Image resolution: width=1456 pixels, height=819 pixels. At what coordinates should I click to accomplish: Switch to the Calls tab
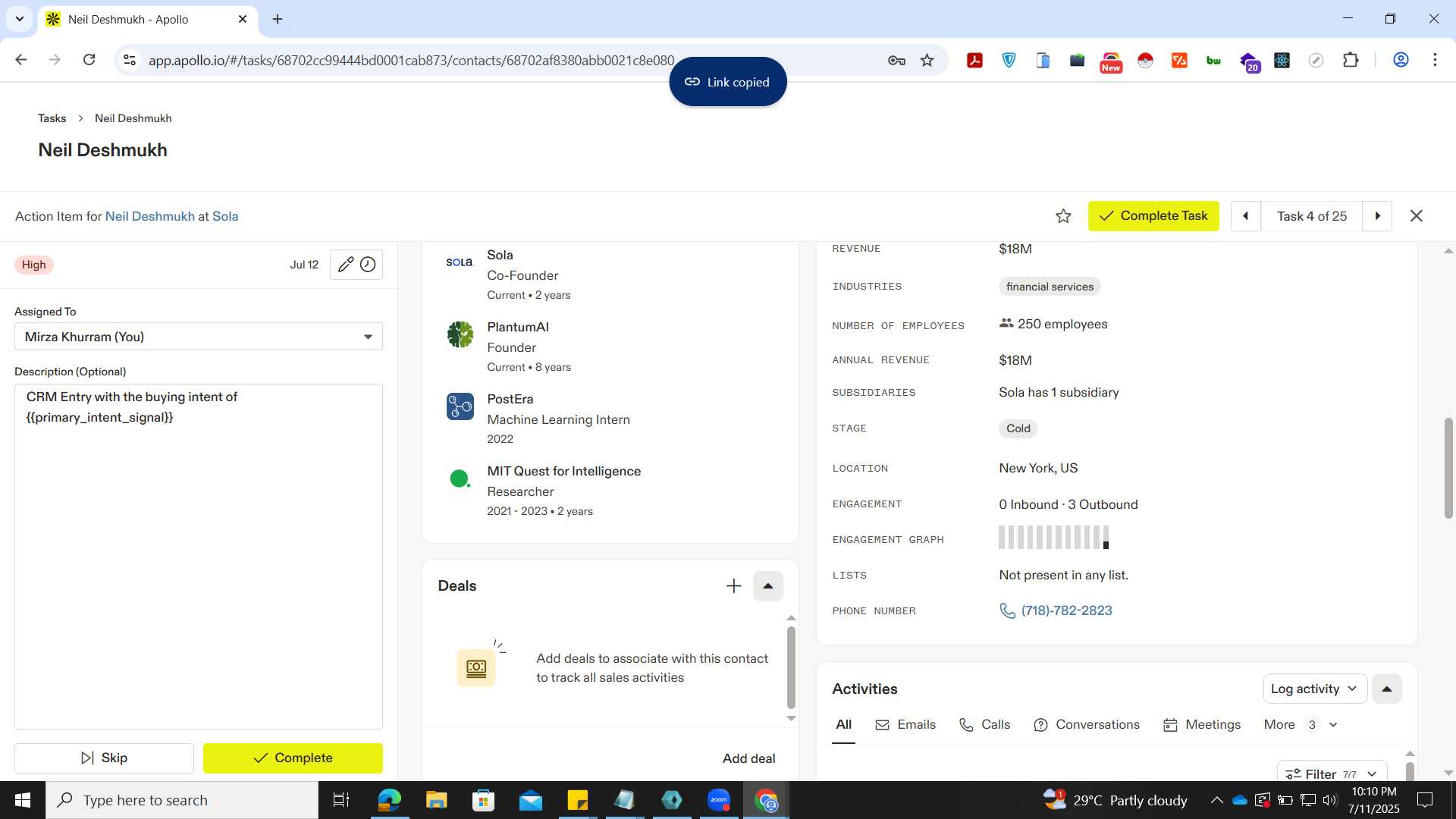click(984, 725)
